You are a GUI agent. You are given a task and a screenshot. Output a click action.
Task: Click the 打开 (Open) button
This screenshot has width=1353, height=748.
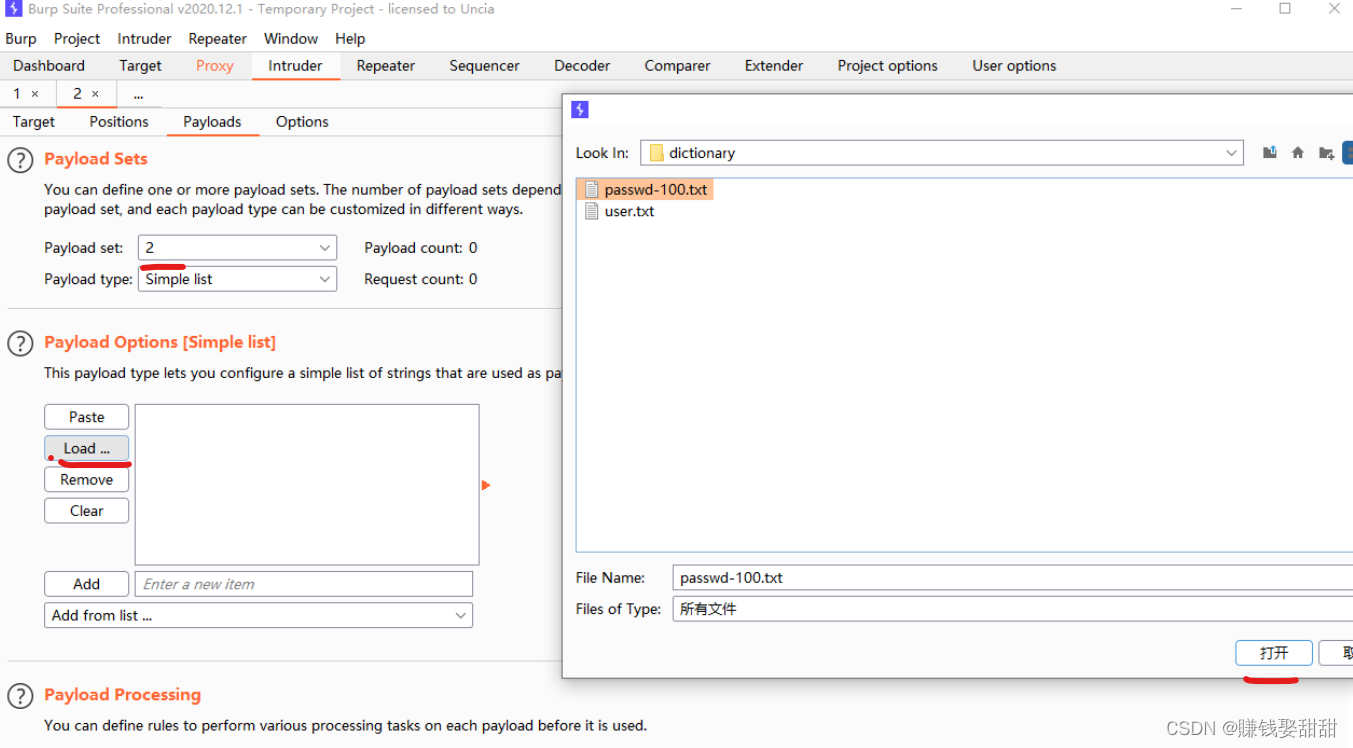point(1274,653)
